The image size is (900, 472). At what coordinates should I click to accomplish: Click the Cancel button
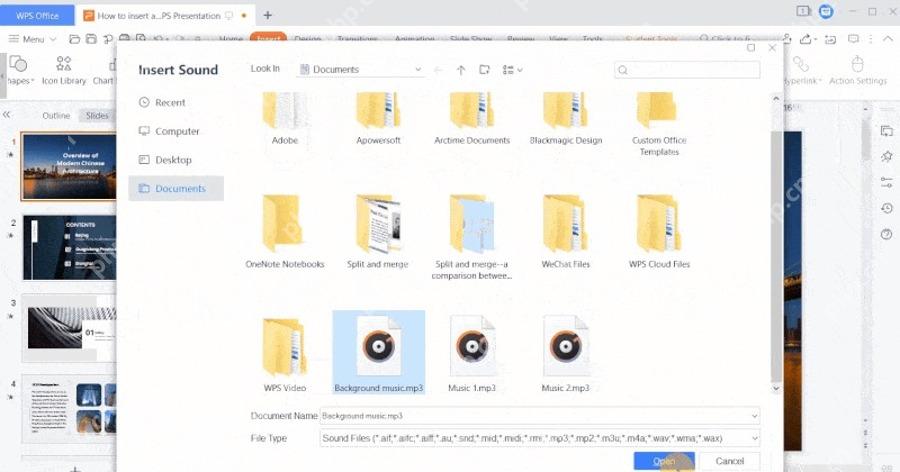[730, 461]
